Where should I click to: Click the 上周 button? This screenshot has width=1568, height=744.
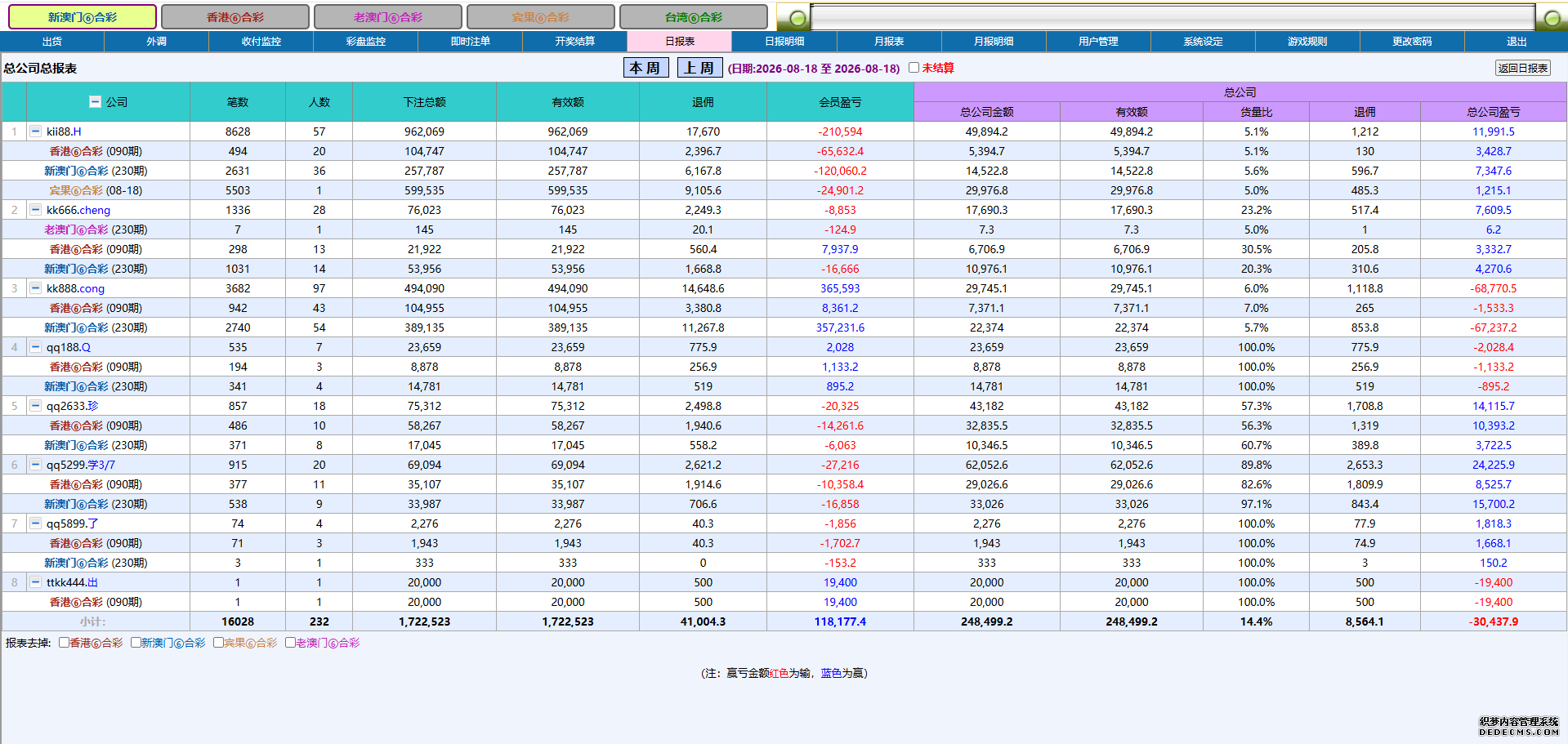tap(699, 68)
